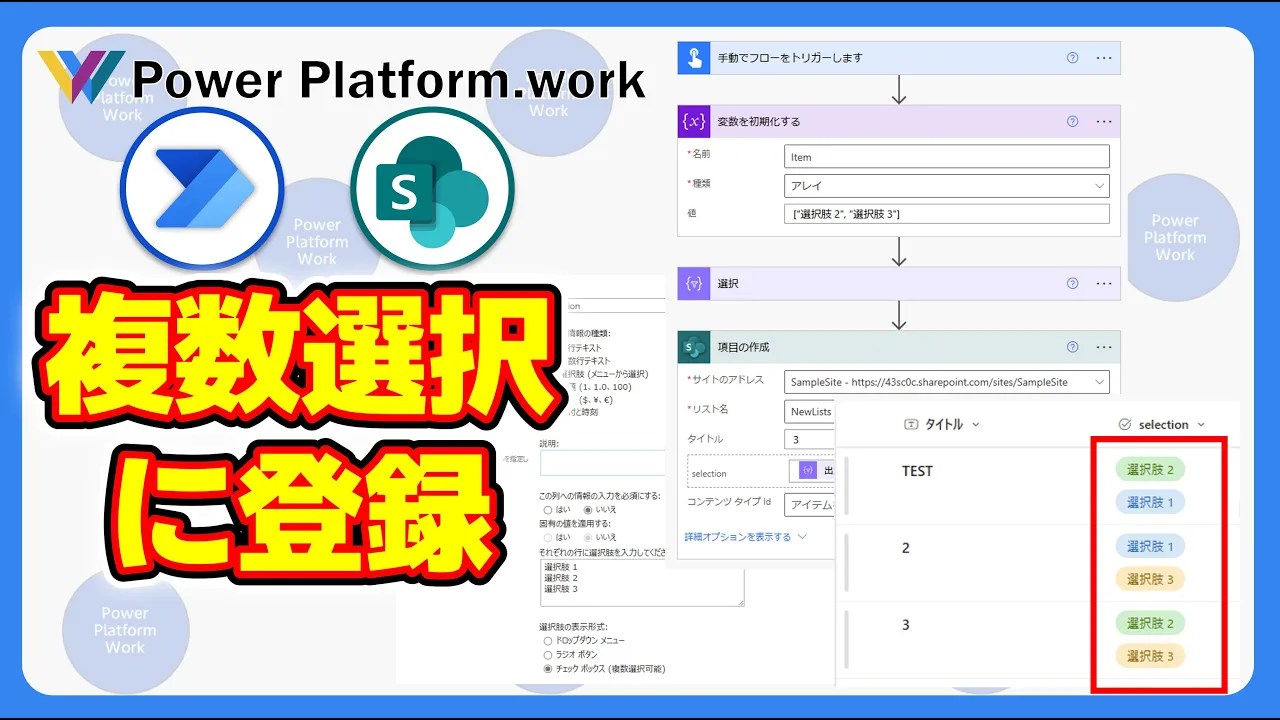Click the large SharePoint logo
This screenshot has height=720, width=1280.
click(x=432, y=190)
